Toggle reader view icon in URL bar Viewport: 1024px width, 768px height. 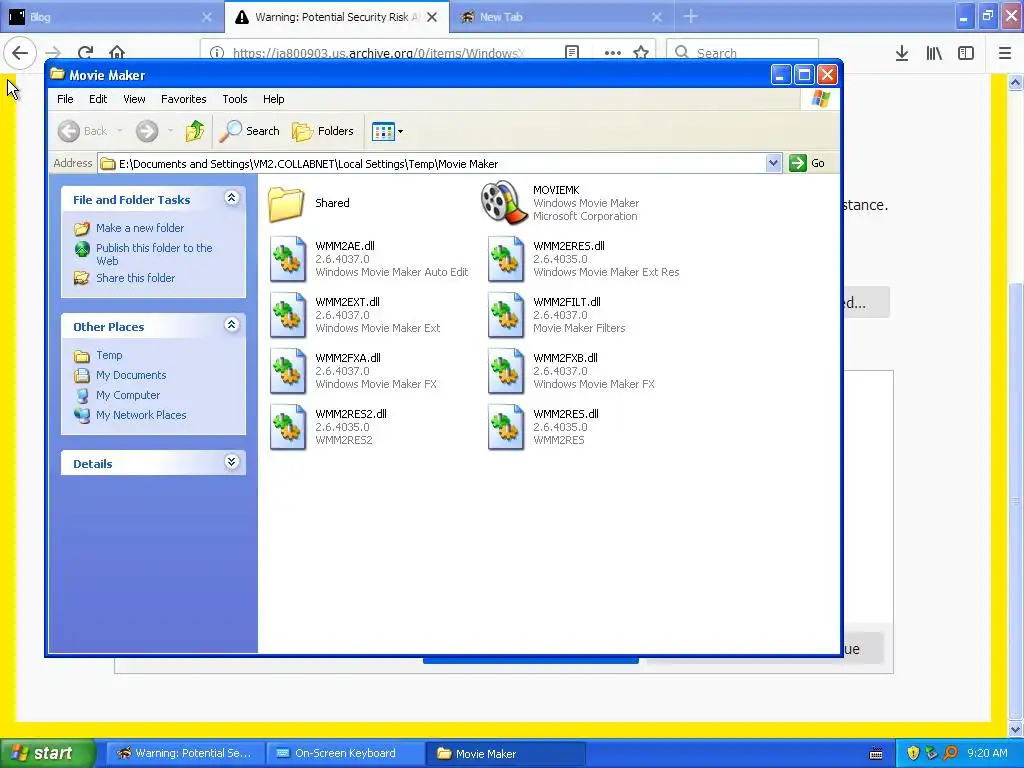coord(572,52)
